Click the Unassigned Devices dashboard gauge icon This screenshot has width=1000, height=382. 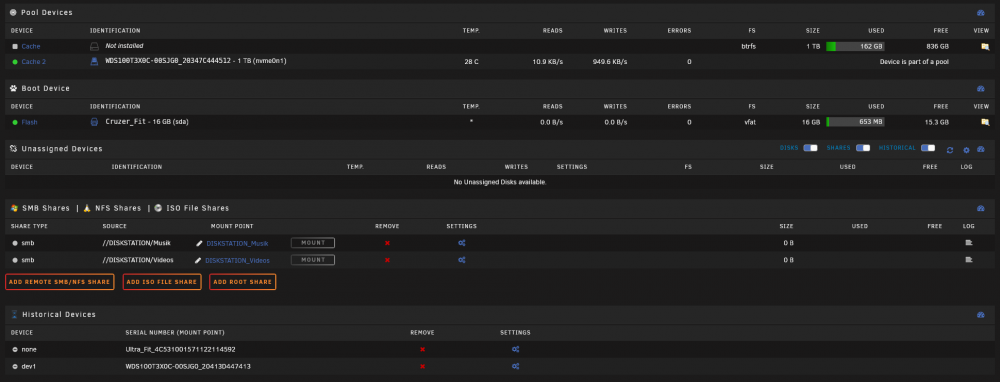click(x=981, y=149)
